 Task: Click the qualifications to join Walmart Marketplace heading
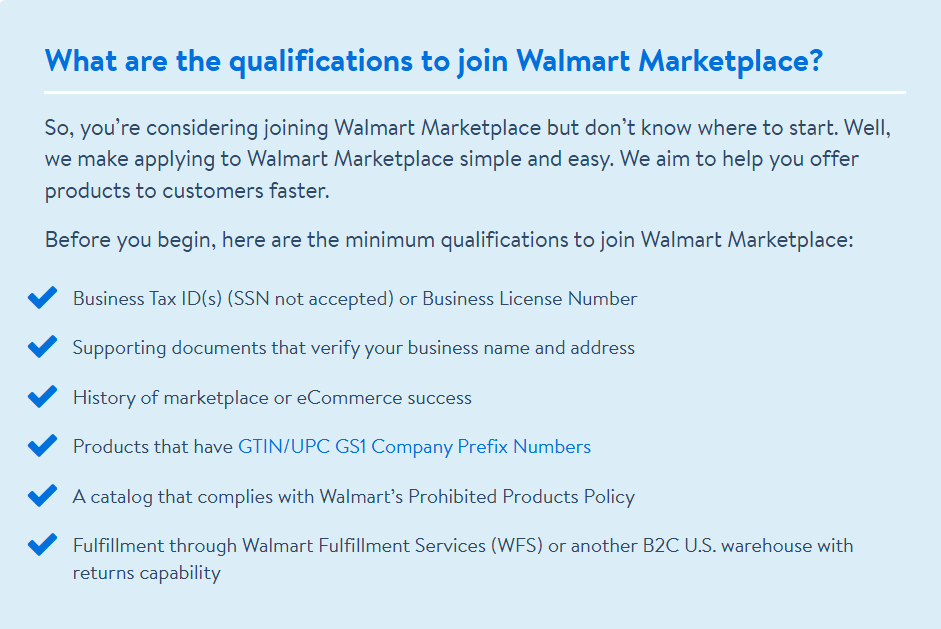pos(434,61)
